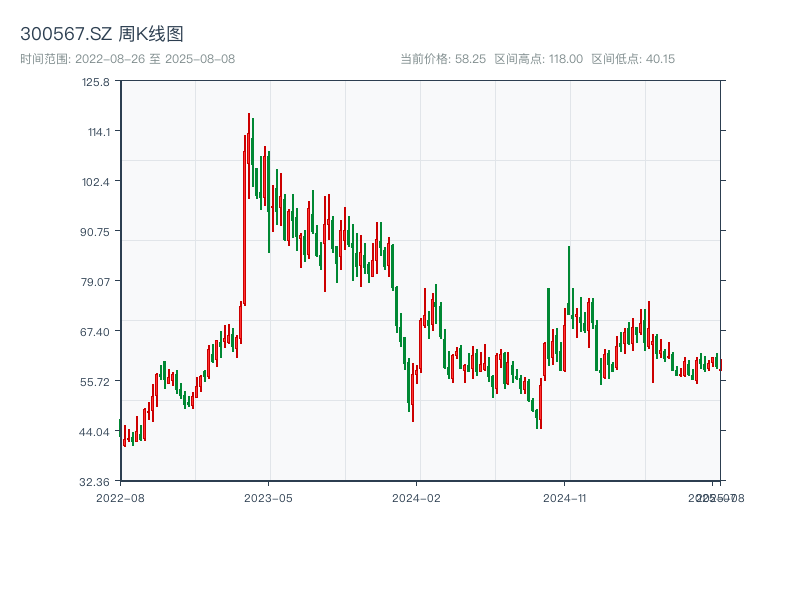This screenshot has width=800, height=600.
Task: Click x-axis date label 2023-05
Action: click(x=268, y=498)
